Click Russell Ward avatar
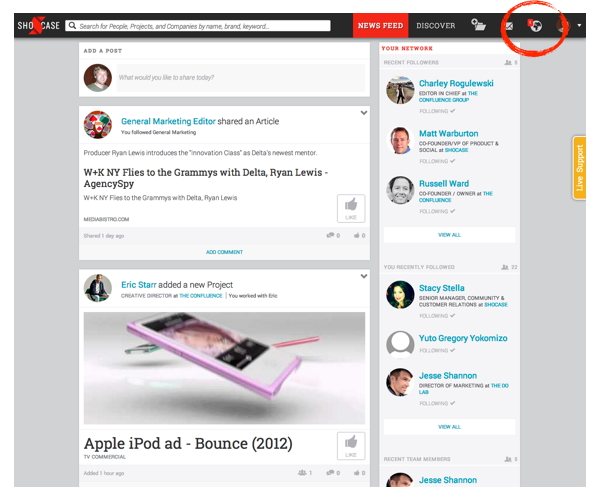The image size is (600, 500). point(400,190)
